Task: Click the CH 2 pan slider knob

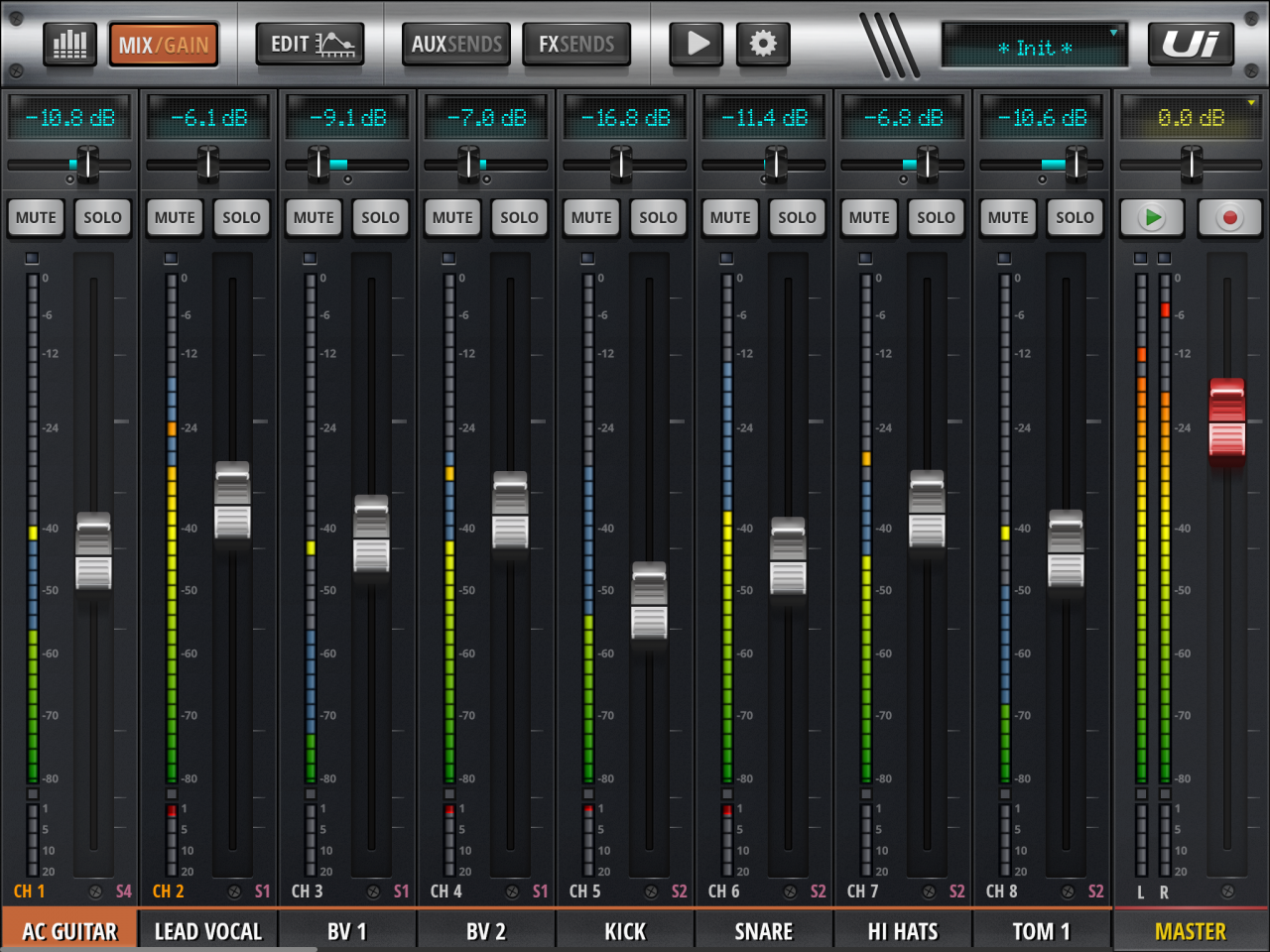Action: (x=207, y=164)
